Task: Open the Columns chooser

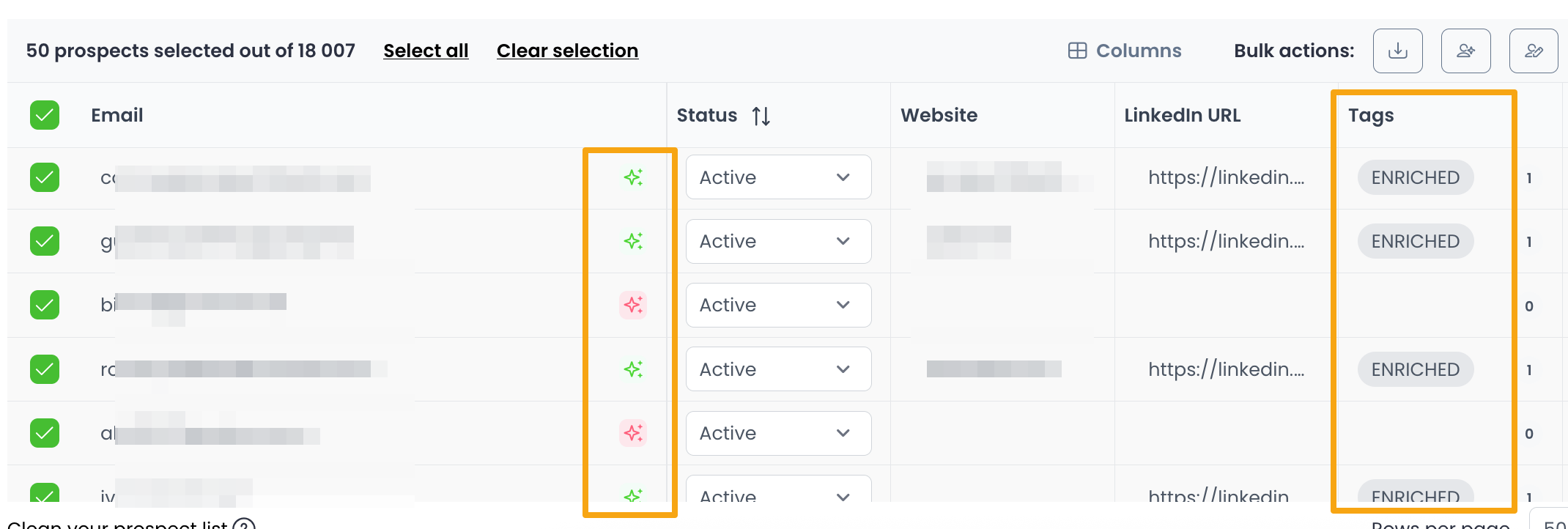Action: click(x=1125, y=51)
